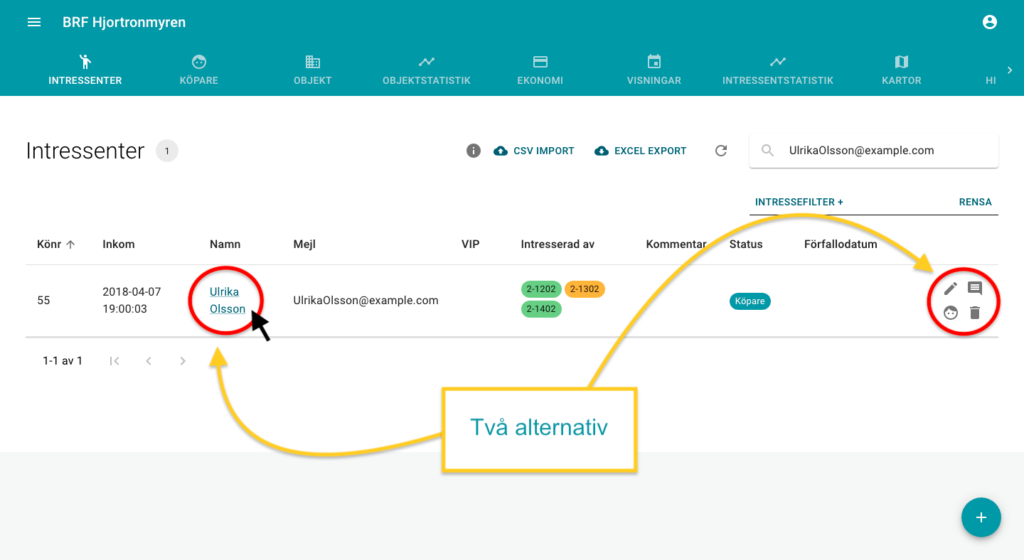Delete the entry with the trash icon

point(975,313)
